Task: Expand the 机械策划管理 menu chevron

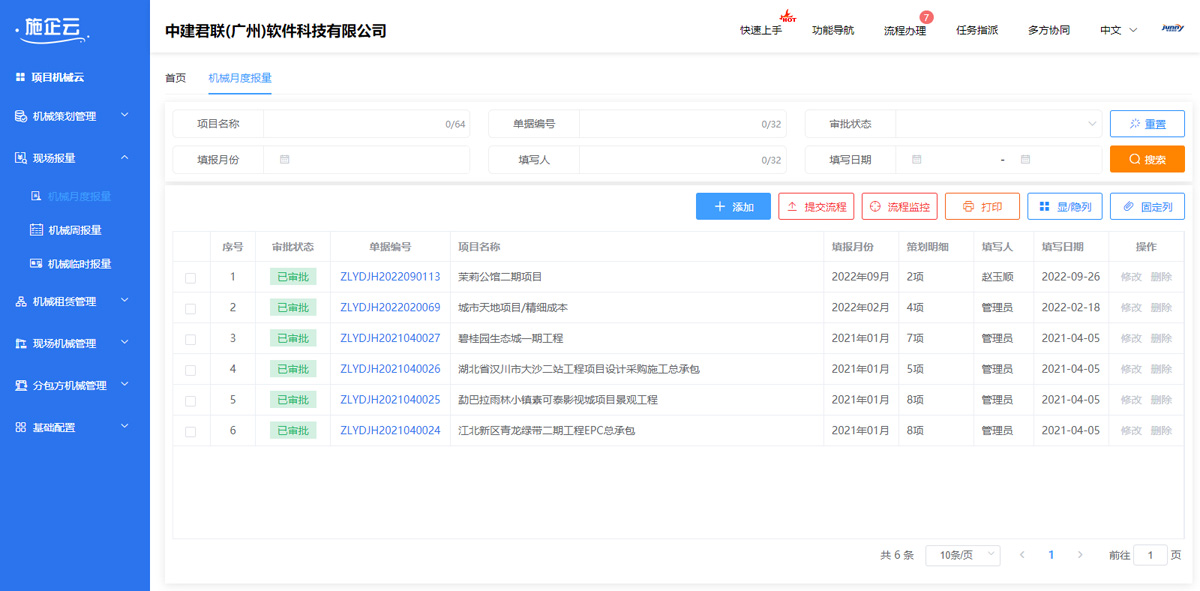Action: click(125, 115)
